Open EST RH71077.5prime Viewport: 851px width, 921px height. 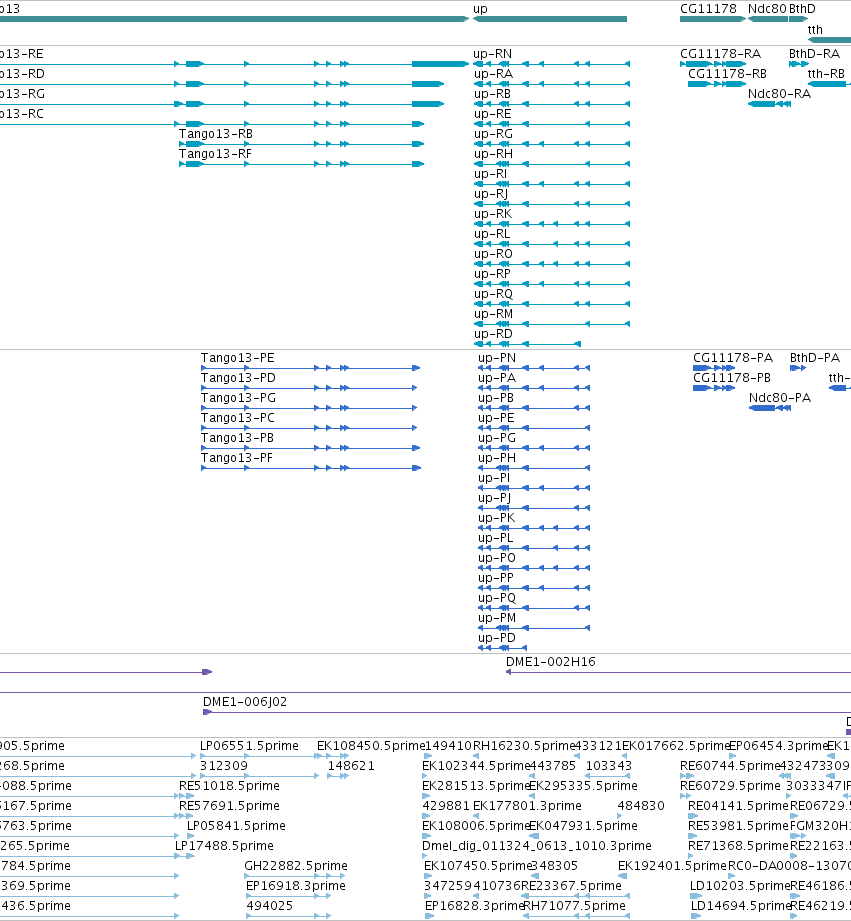tap(574, 906)
